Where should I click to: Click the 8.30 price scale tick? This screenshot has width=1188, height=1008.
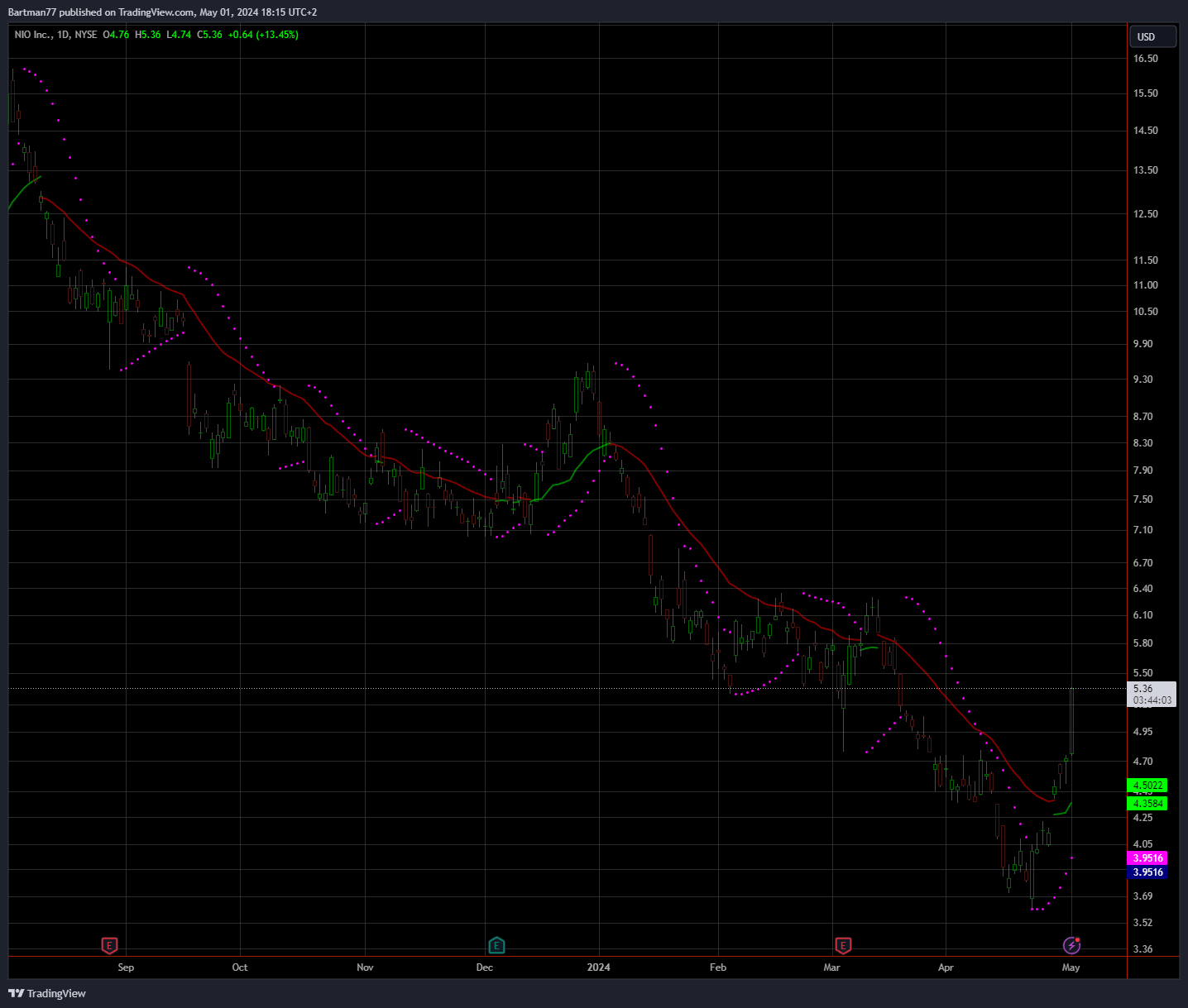tap(1143, 443)
